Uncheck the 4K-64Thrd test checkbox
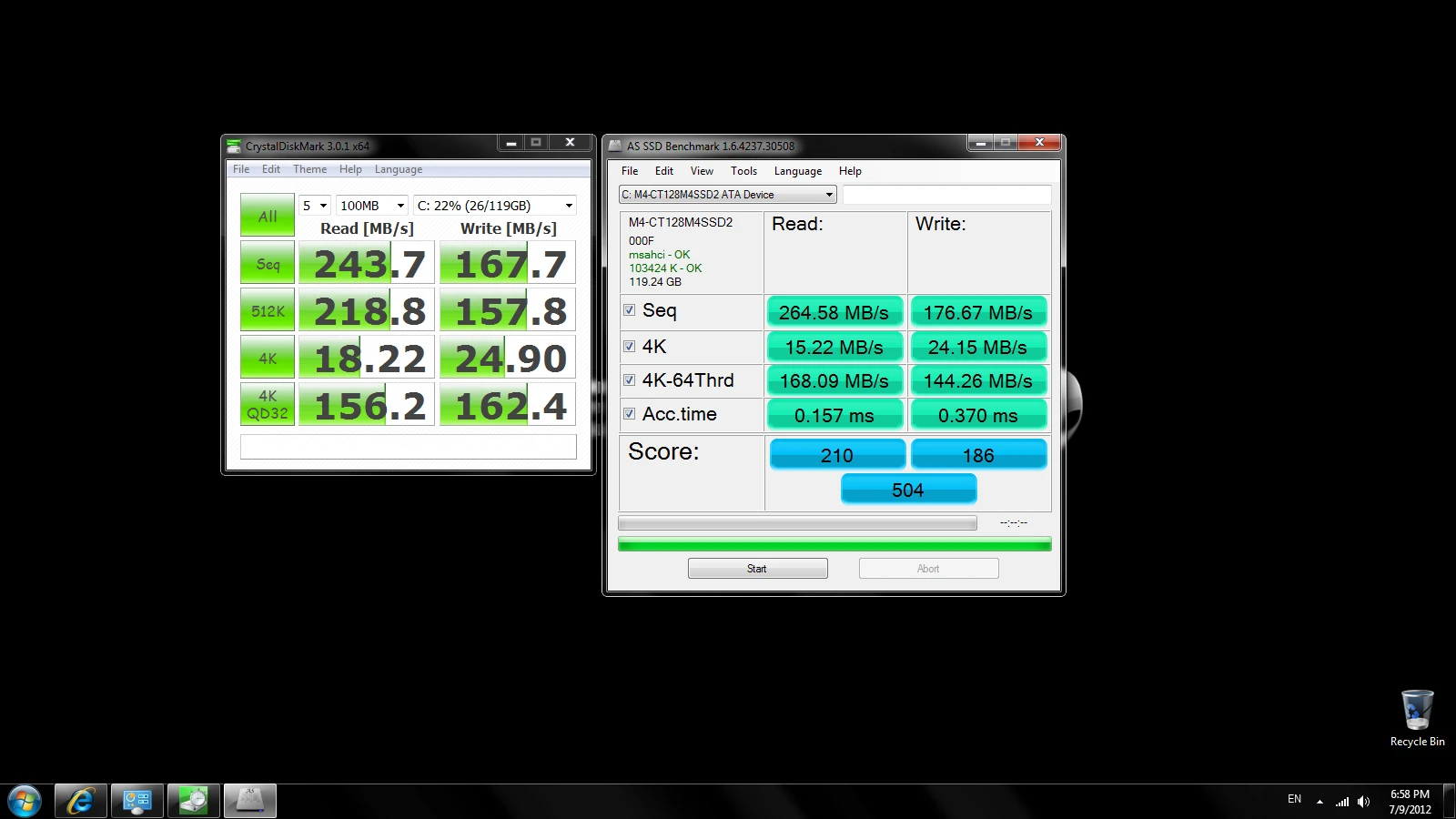The image size is (1456, 819). point(629,379)
